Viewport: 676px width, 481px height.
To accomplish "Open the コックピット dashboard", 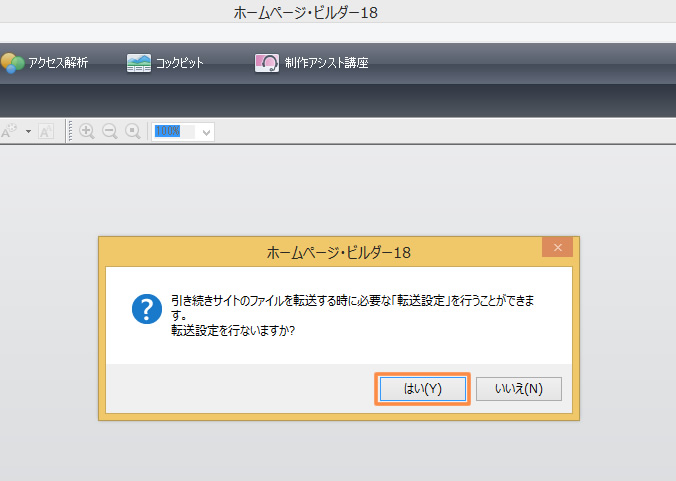I will (x=165, y=63).
